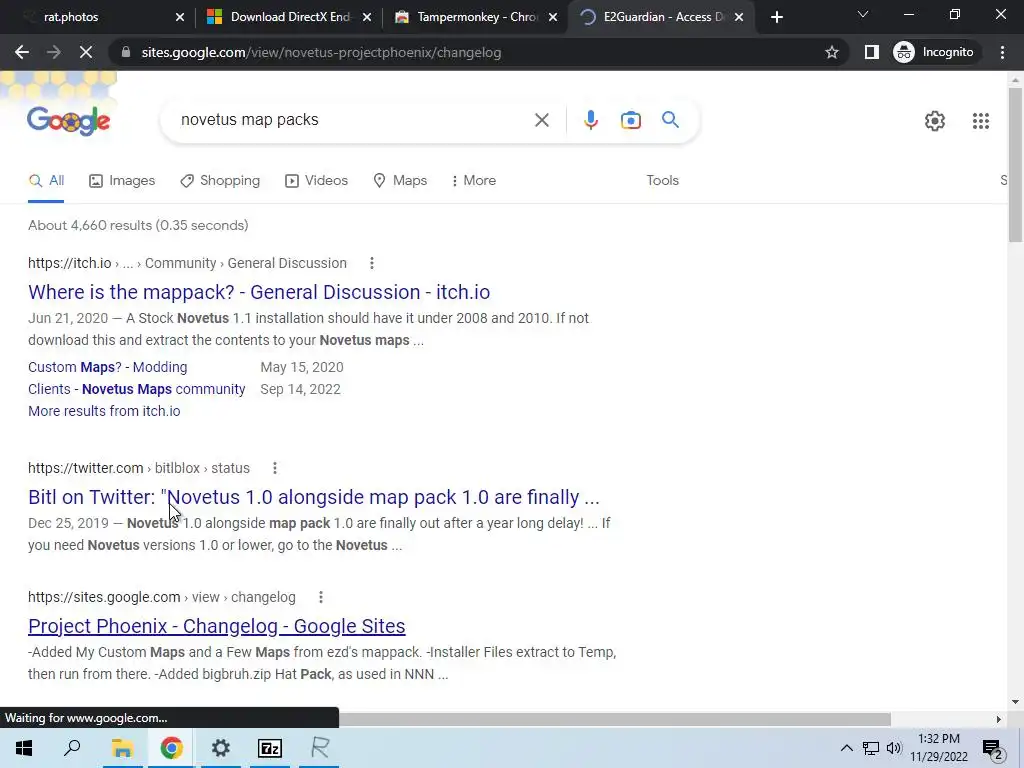Close the E2Guardian tab
The height and width of the screenshot is (768, 1024).
[739, 17]
